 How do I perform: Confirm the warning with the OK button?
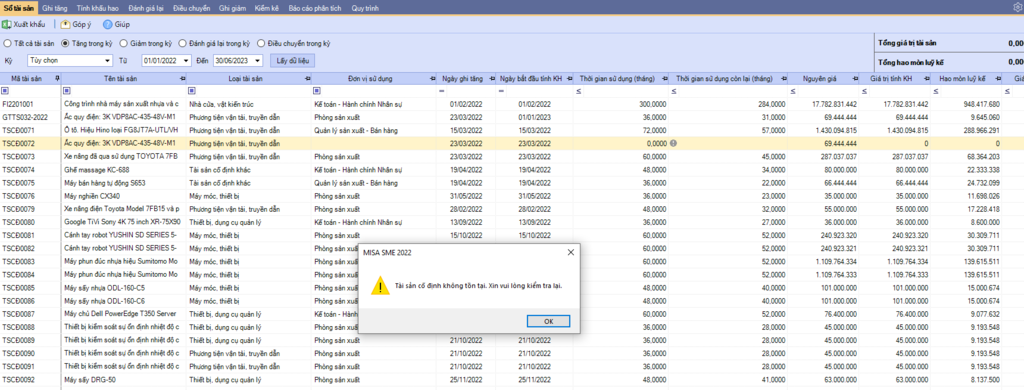point(549,321)
